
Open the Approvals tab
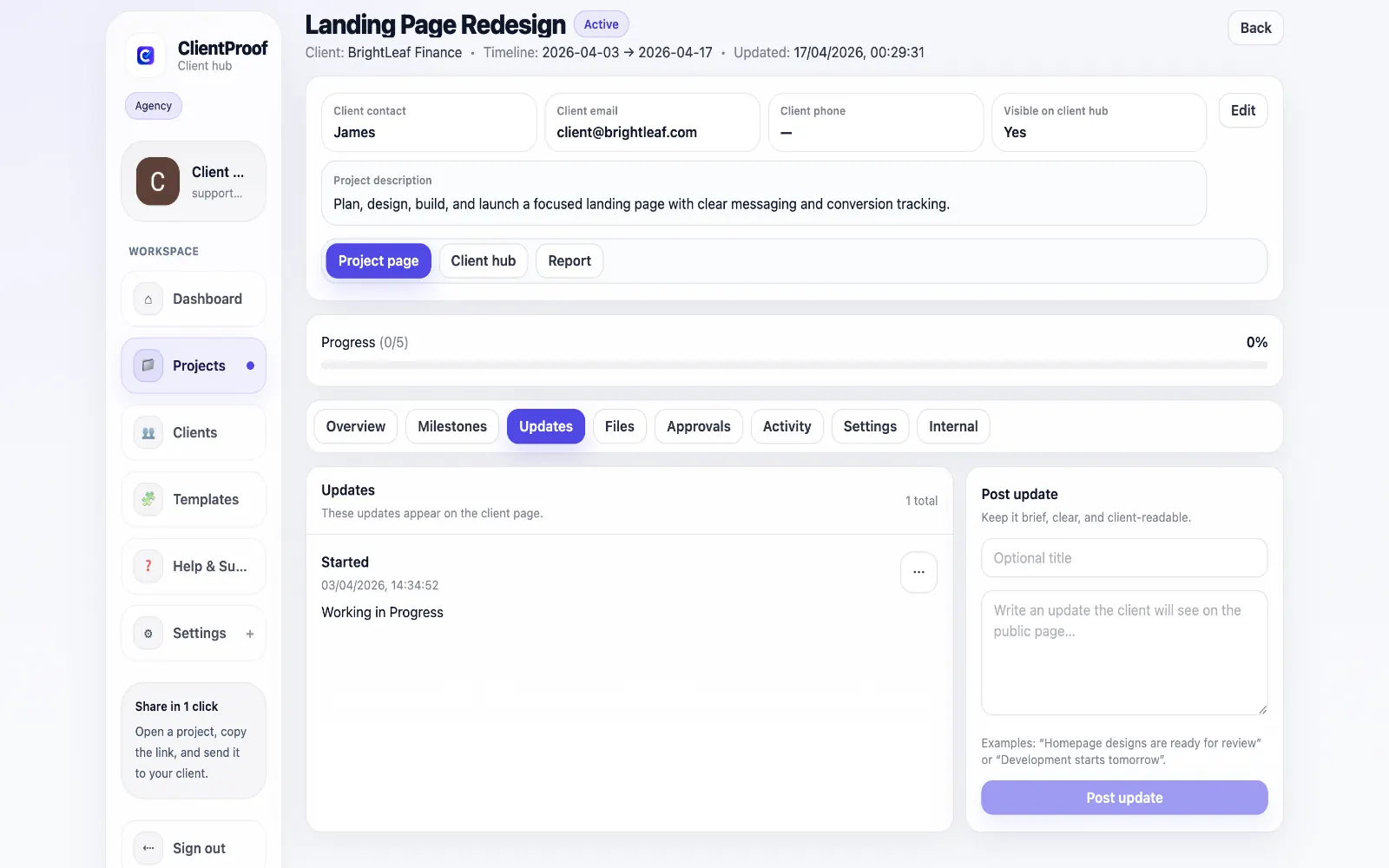[x=699, y=426]
